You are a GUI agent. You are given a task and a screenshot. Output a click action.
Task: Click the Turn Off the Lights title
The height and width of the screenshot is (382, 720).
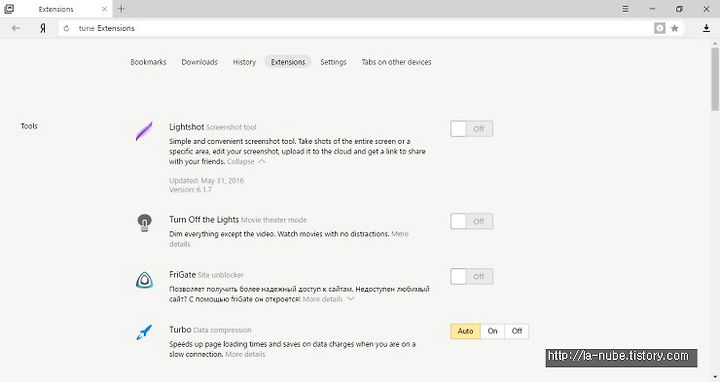click(204, 219)
